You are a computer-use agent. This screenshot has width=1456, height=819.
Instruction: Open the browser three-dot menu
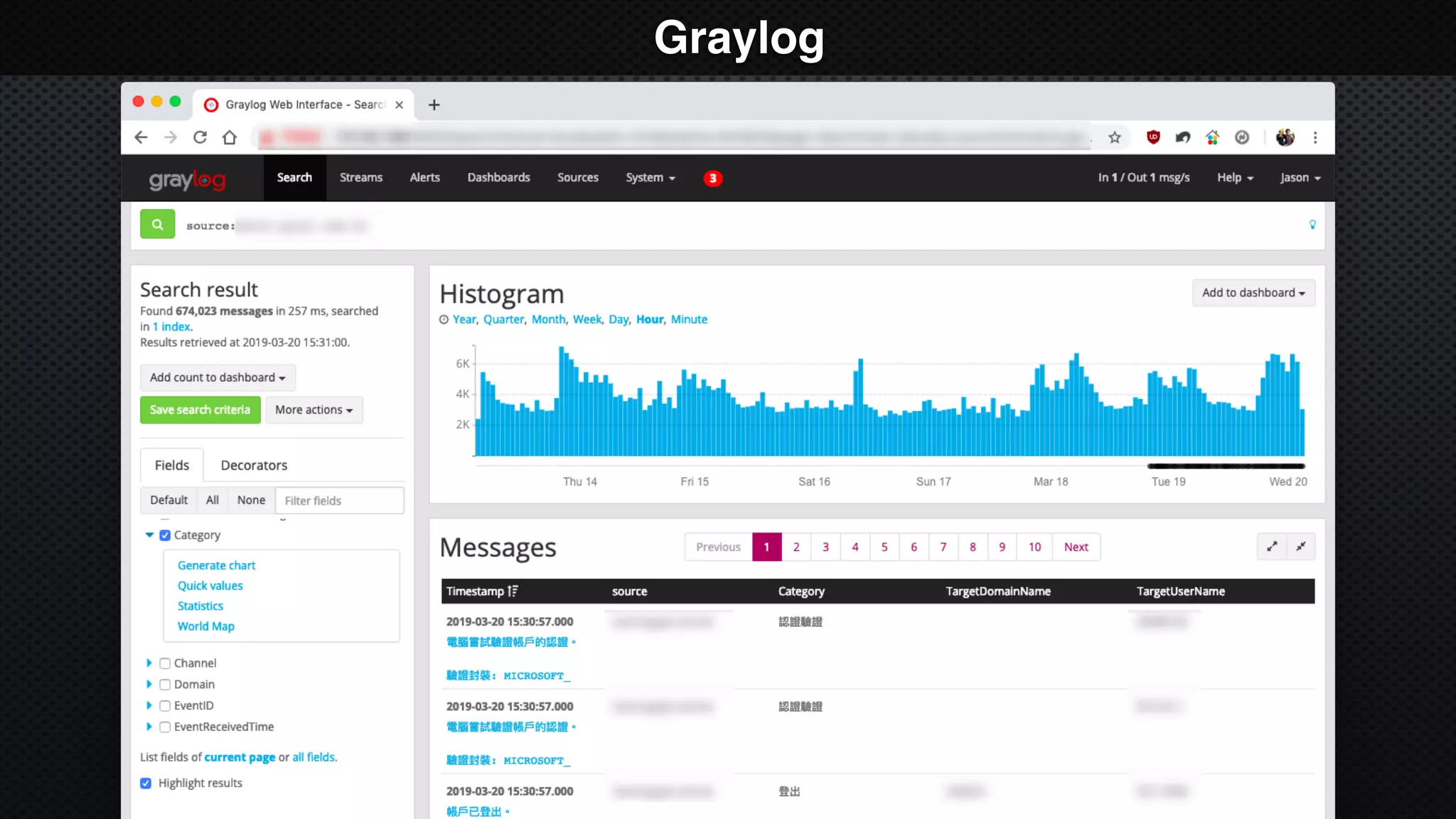[1315, 137]
